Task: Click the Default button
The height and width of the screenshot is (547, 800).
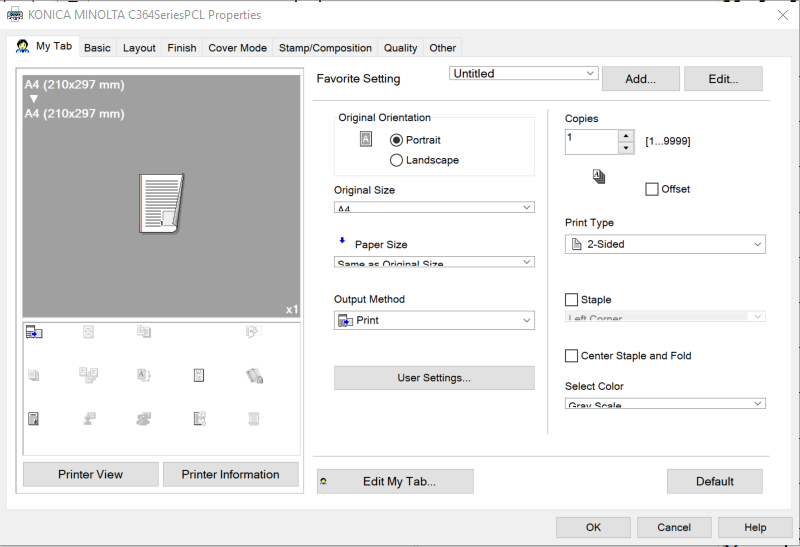Action: (715, 481)
